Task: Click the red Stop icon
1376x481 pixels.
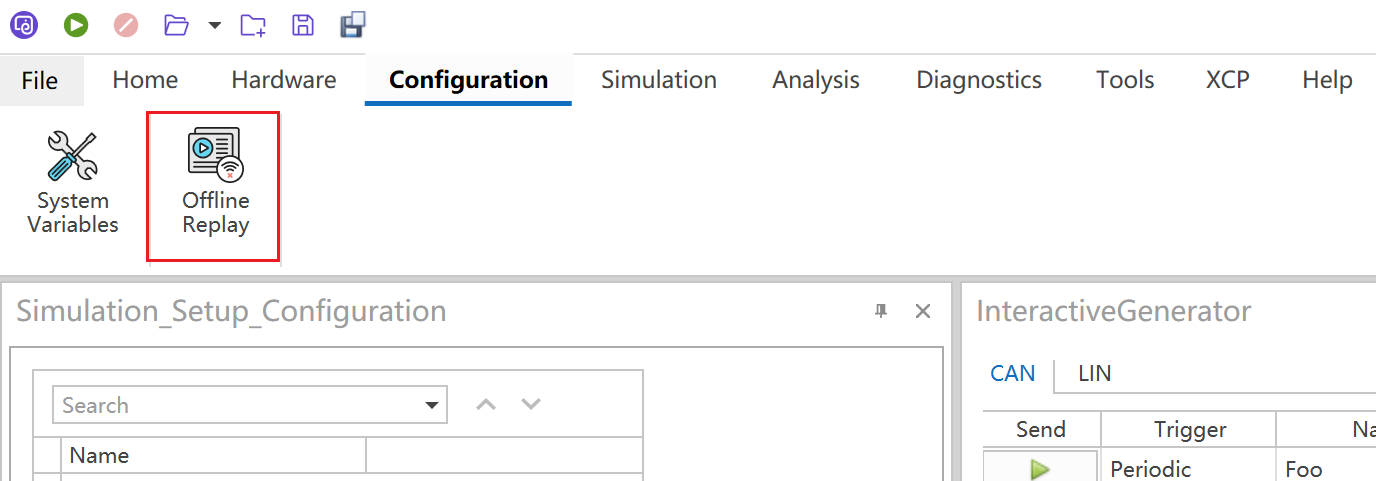Action: pos(126,25)
